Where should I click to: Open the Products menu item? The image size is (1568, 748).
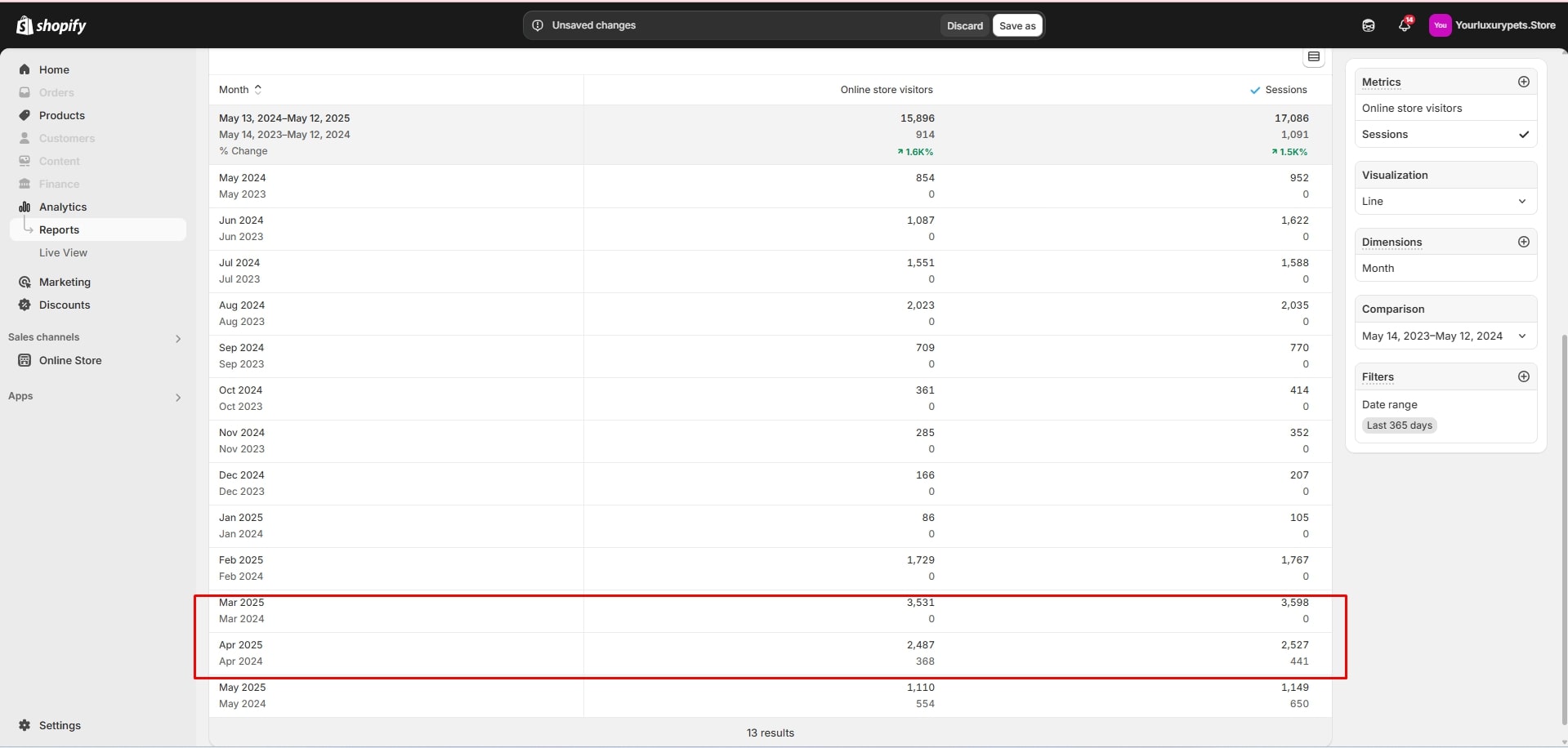(x=61, y=115)
